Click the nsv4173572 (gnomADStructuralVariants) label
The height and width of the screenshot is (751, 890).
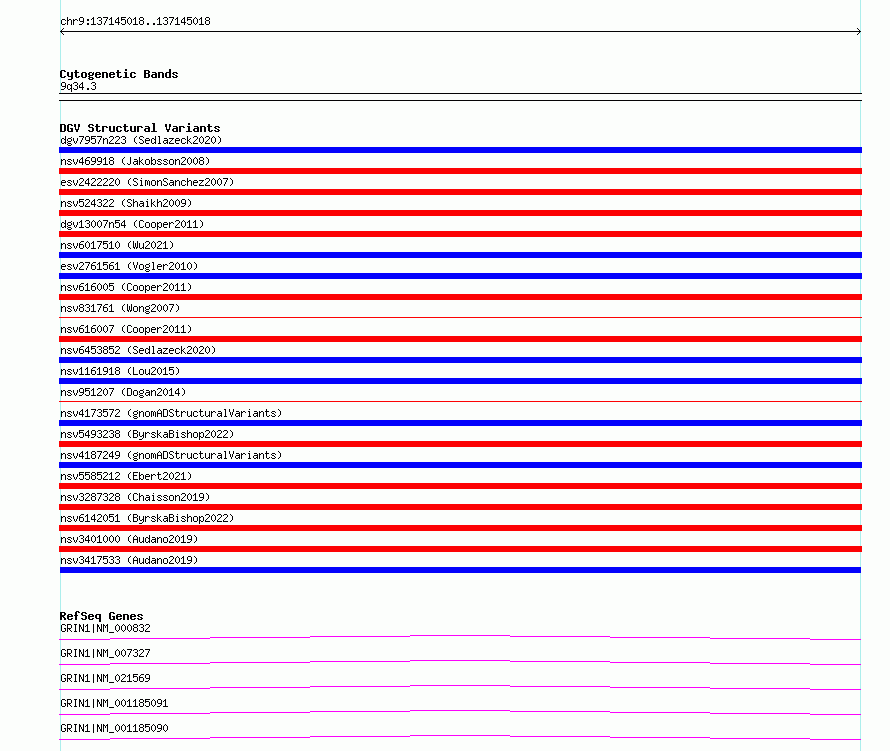[x=171, y=413]
